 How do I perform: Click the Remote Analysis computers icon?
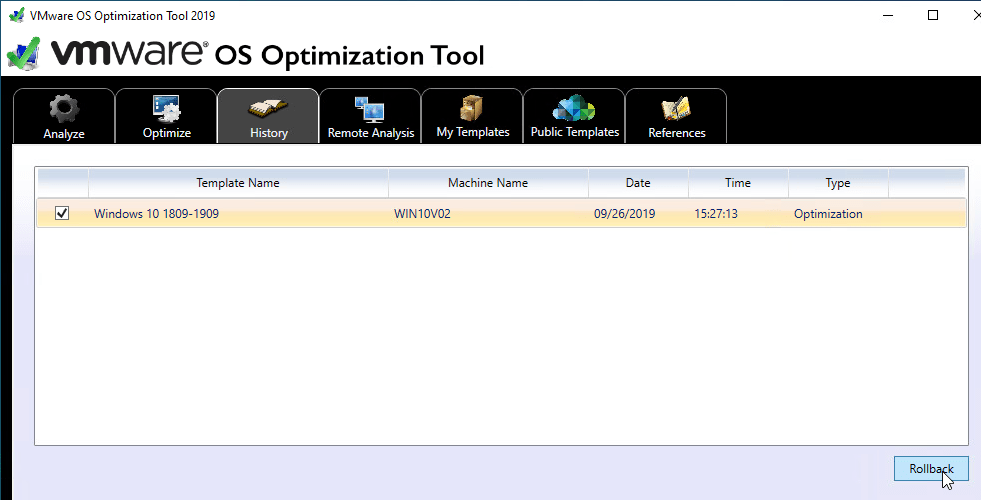370,109
